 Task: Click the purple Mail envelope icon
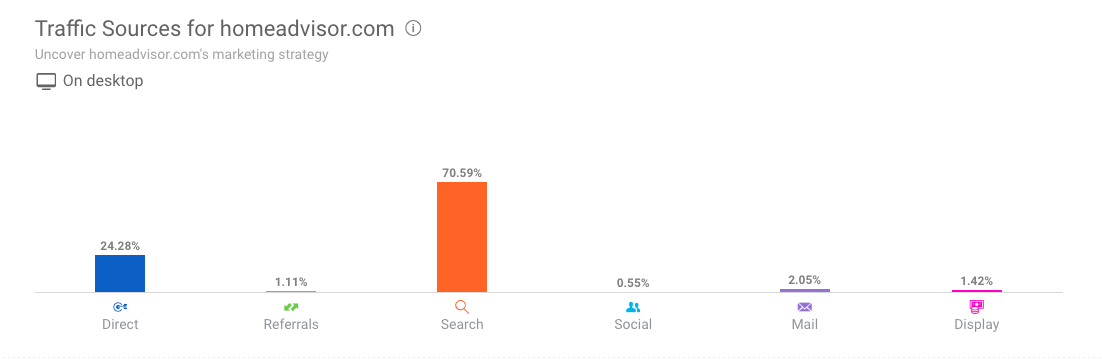point(805,307)
